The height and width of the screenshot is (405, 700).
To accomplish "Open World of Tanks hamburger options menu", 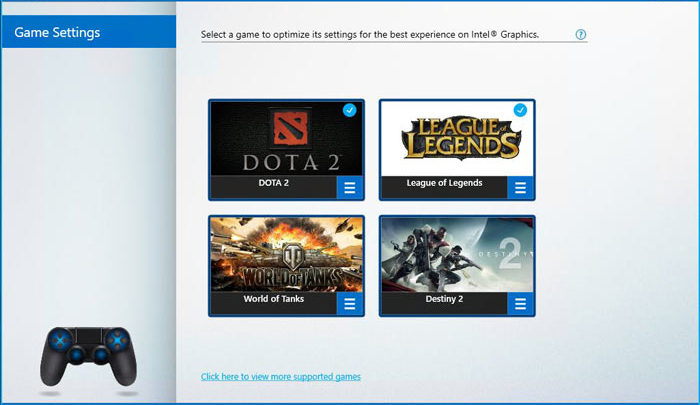I will 350,304.
